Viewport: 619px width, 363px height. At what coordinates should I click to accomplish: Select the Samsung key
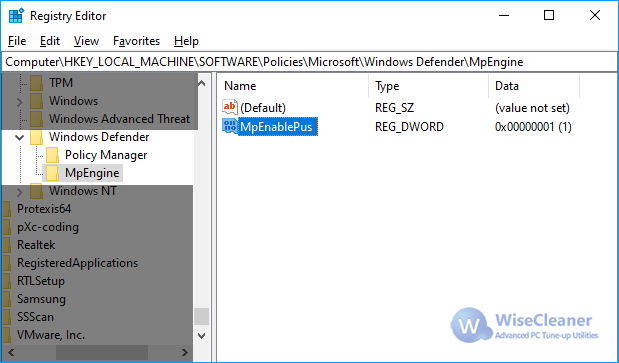(x=41, y=299)
